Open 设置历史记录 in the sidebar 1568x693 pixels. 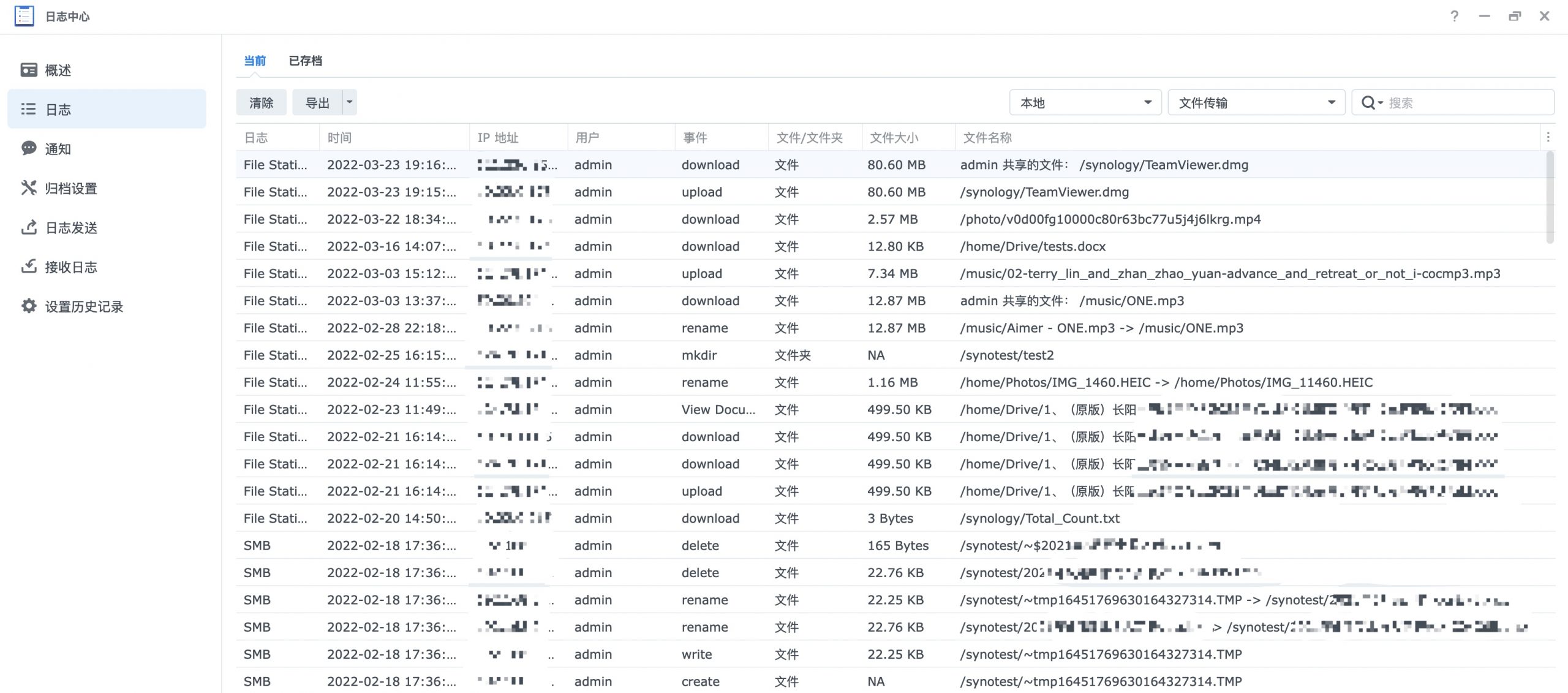click(107, 306)
